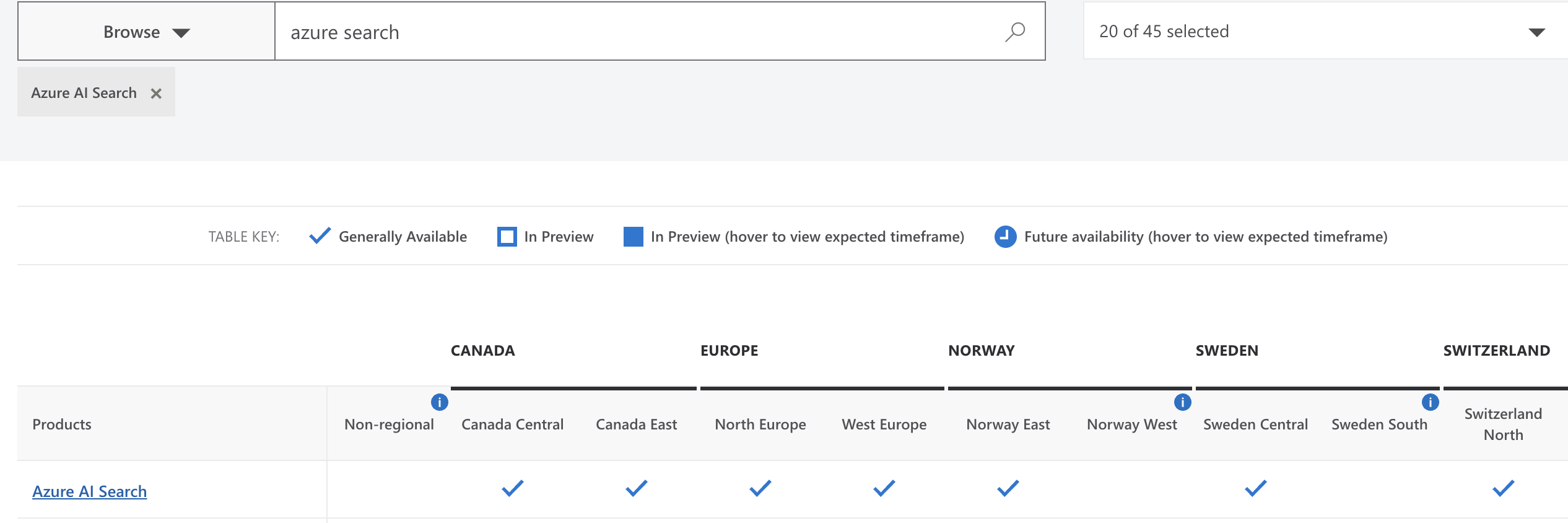Click the Future availability clock icon
Screen dimensions: 1568x523
pos(1006,237)
